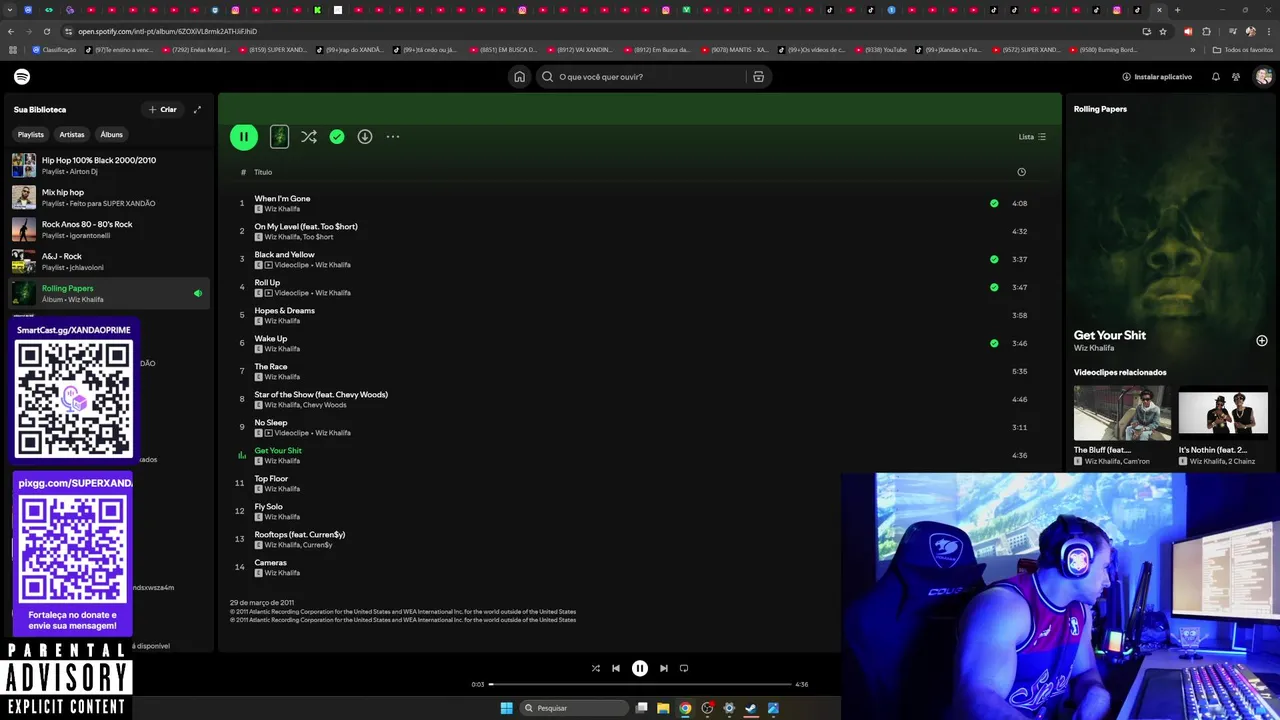
Task: Skip to the next track
Action: (664, 668)
